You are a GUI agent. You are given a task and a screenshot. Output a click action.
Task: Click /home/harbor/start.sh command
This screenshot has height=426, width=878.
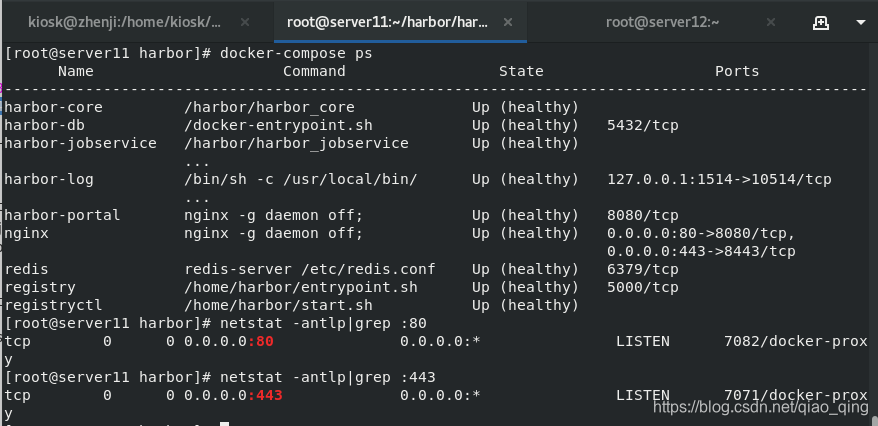tap(278, 305)
